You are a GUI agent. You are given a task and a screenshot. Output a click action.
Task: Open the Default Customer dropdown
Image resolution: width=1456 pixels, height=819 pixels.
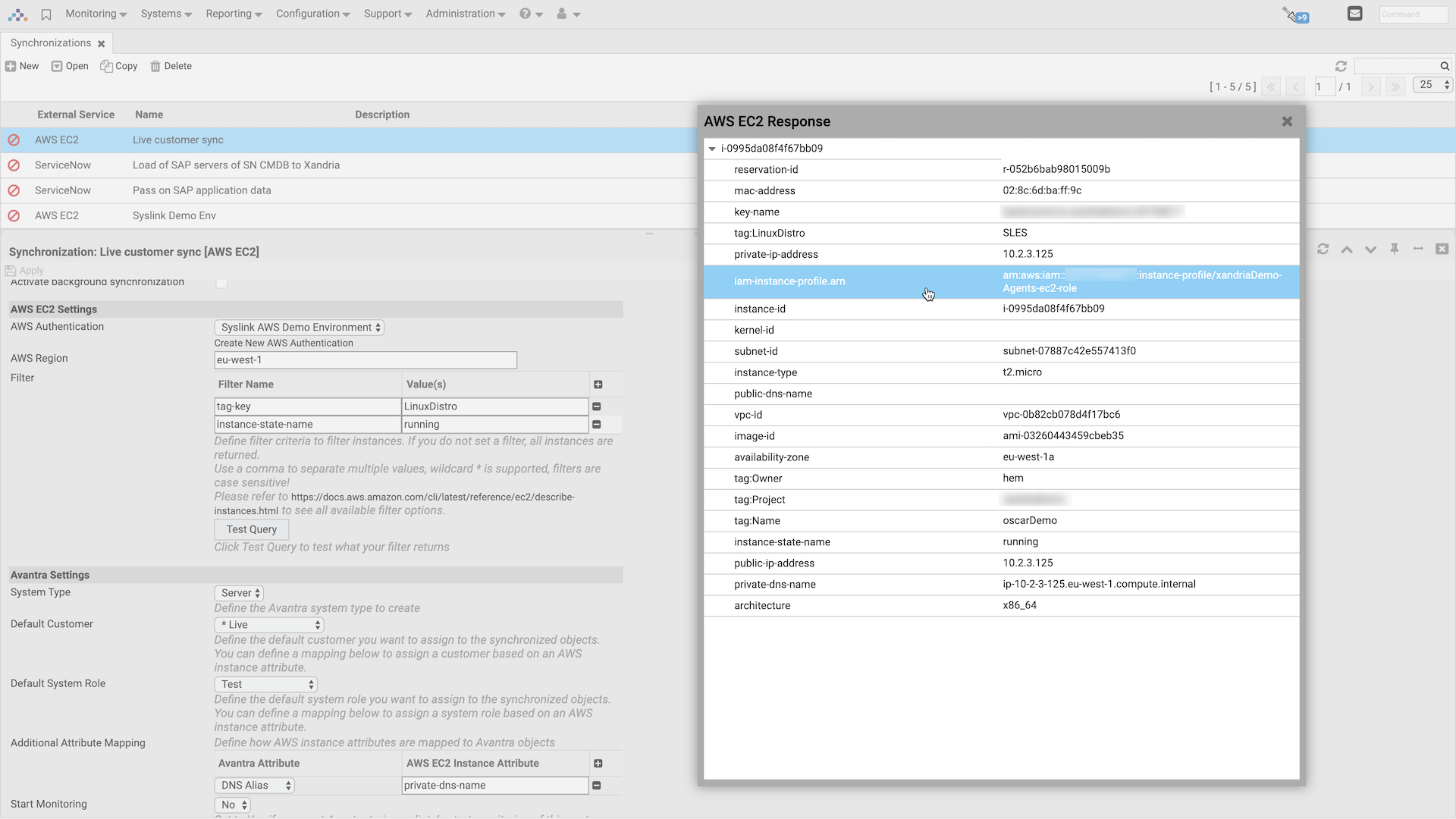(x=268, y=624)
